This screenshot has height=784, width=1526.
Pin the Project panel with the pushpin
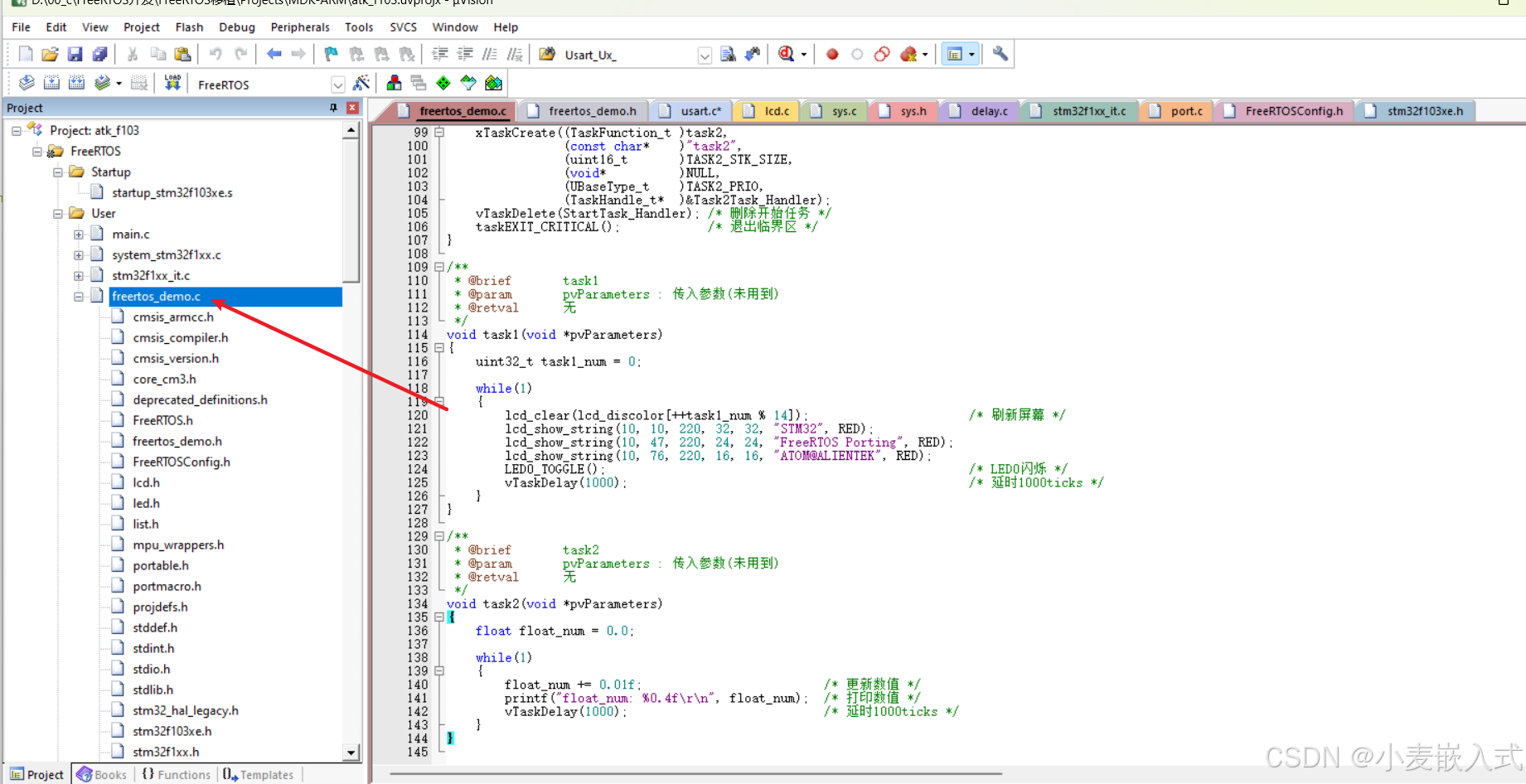(x=333, y=107)
